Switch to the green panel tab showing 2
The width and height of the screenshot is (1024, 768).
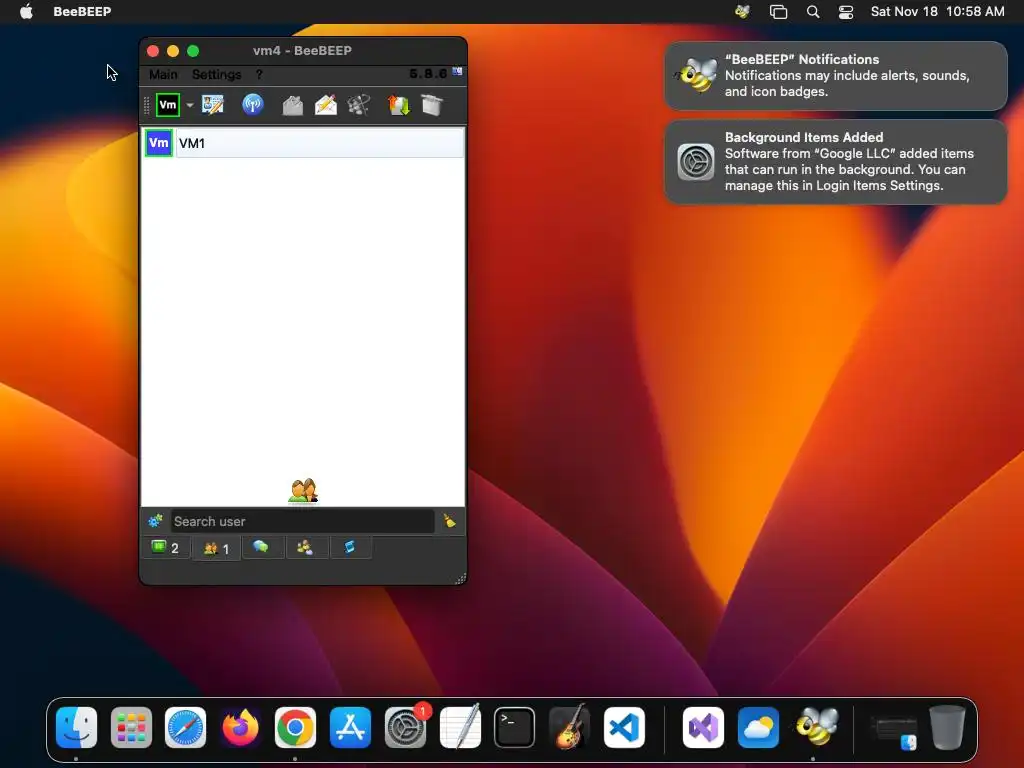166,547
